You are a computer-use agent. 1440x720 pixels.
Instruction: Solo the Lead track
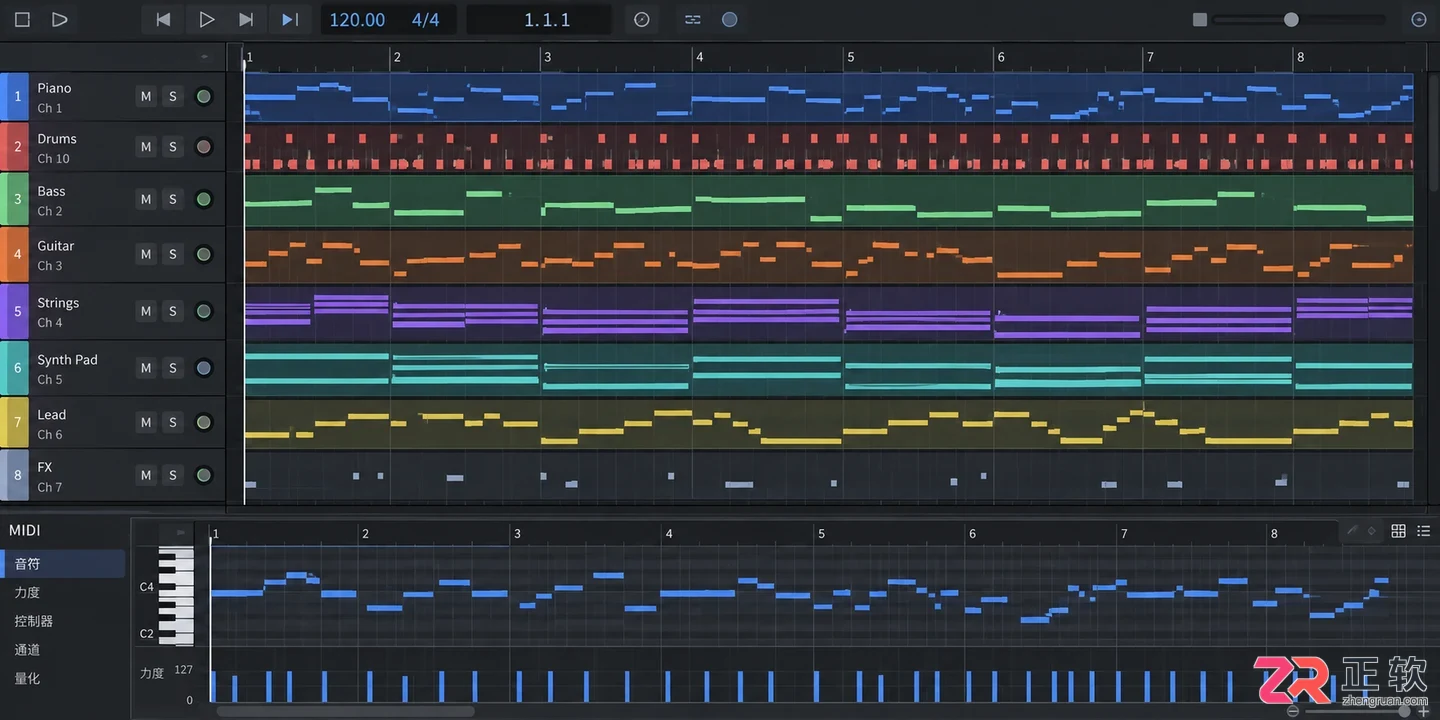click(173, 422)
